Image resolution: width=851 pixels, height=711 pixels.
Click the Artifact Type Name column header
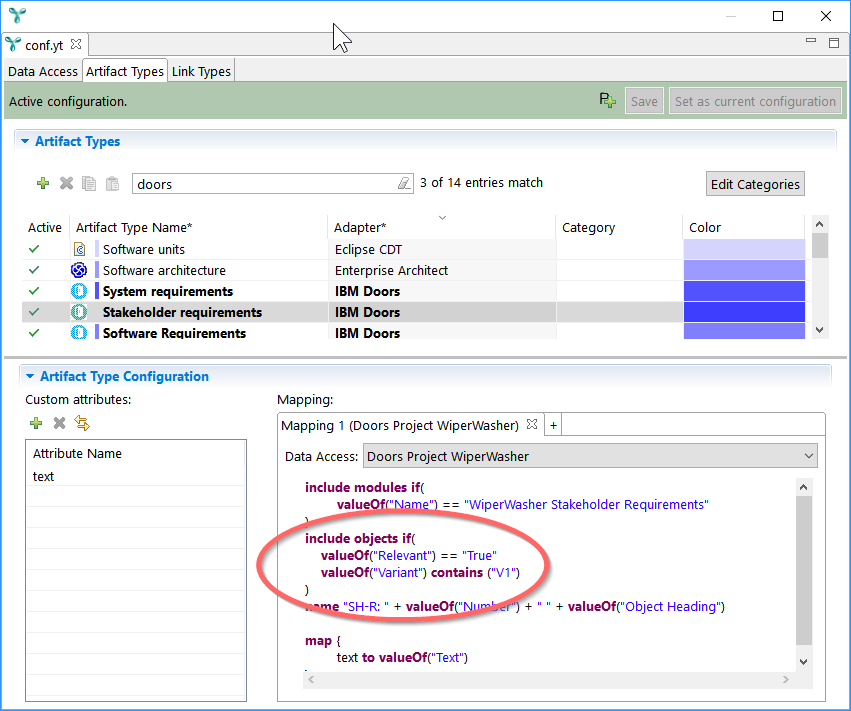click(x=199, y=227)
